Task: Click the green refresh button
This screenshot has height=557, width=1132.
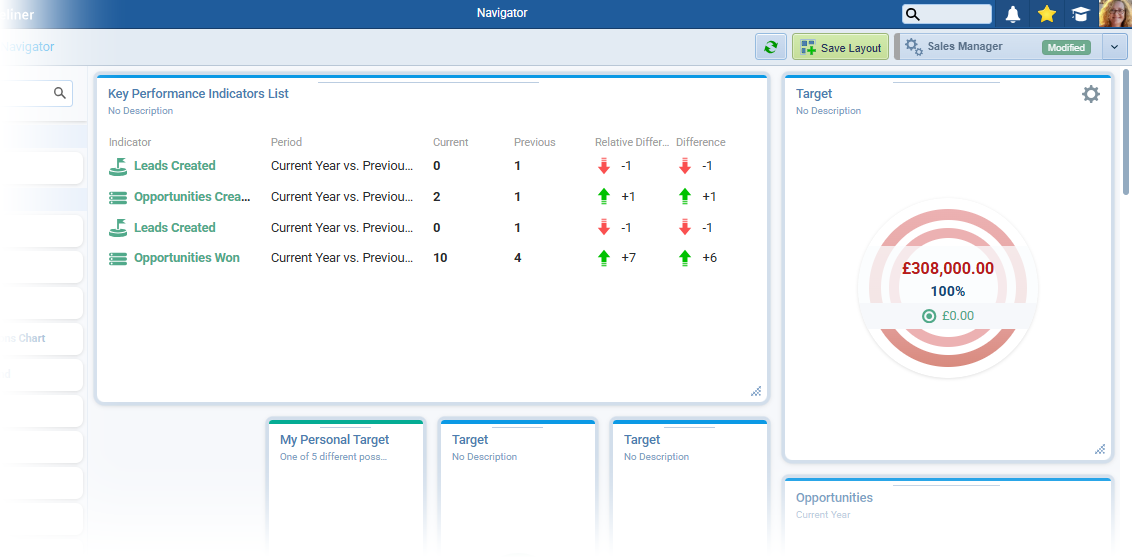Action: pyautogui.click(x=770, y=47)
